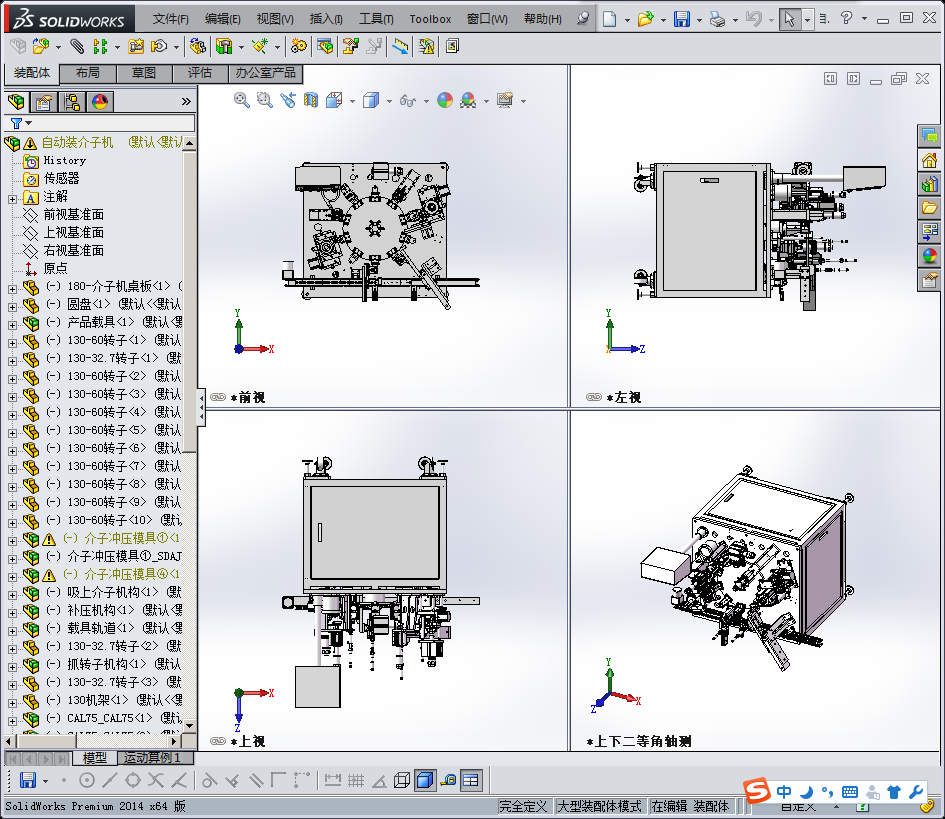Open the Design Library task pane
This screenshot has height=819, width=945.
click(x=929, y=184)
